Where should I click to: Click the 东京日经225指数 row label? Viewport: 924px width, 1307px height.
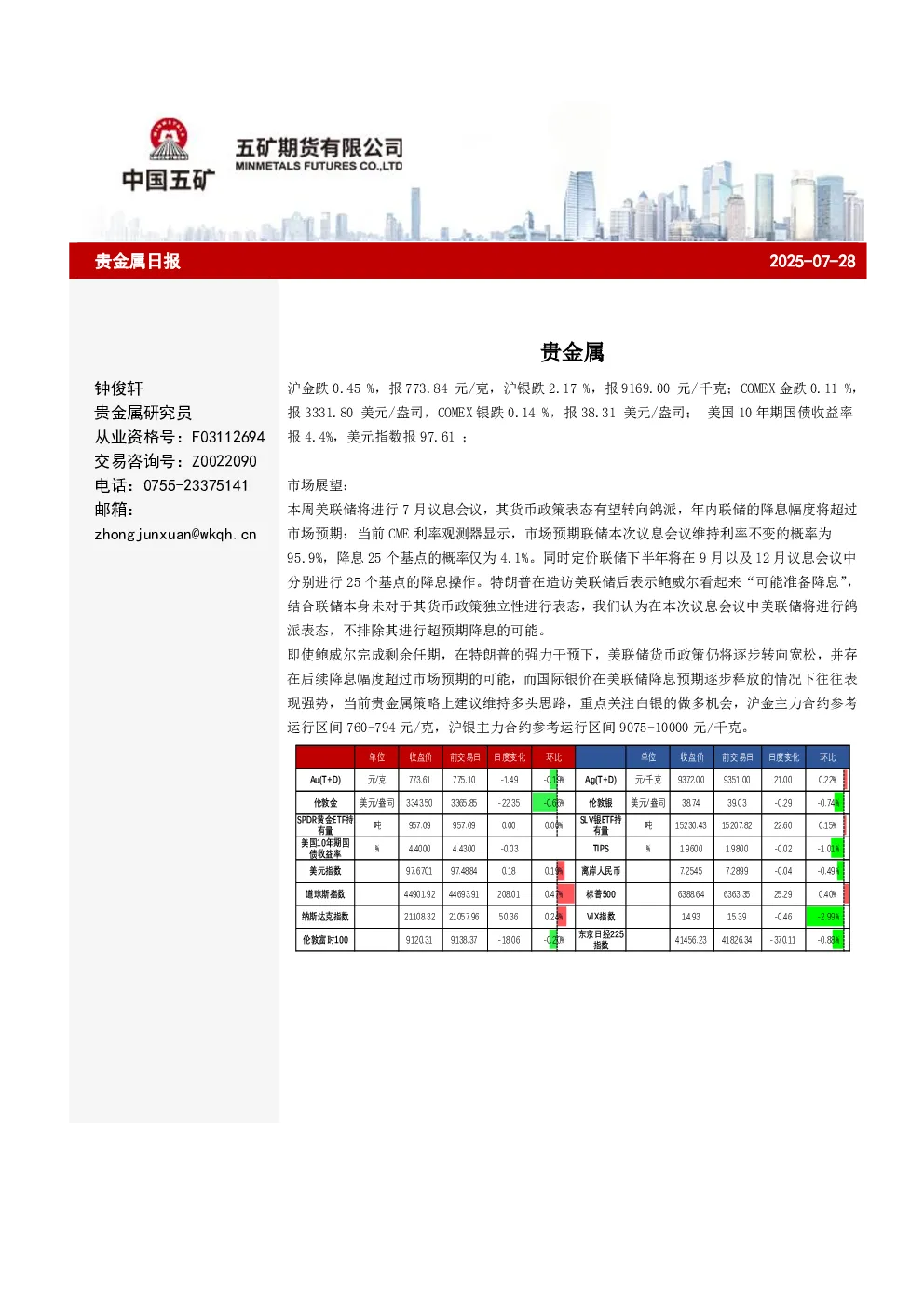point(601,939)
